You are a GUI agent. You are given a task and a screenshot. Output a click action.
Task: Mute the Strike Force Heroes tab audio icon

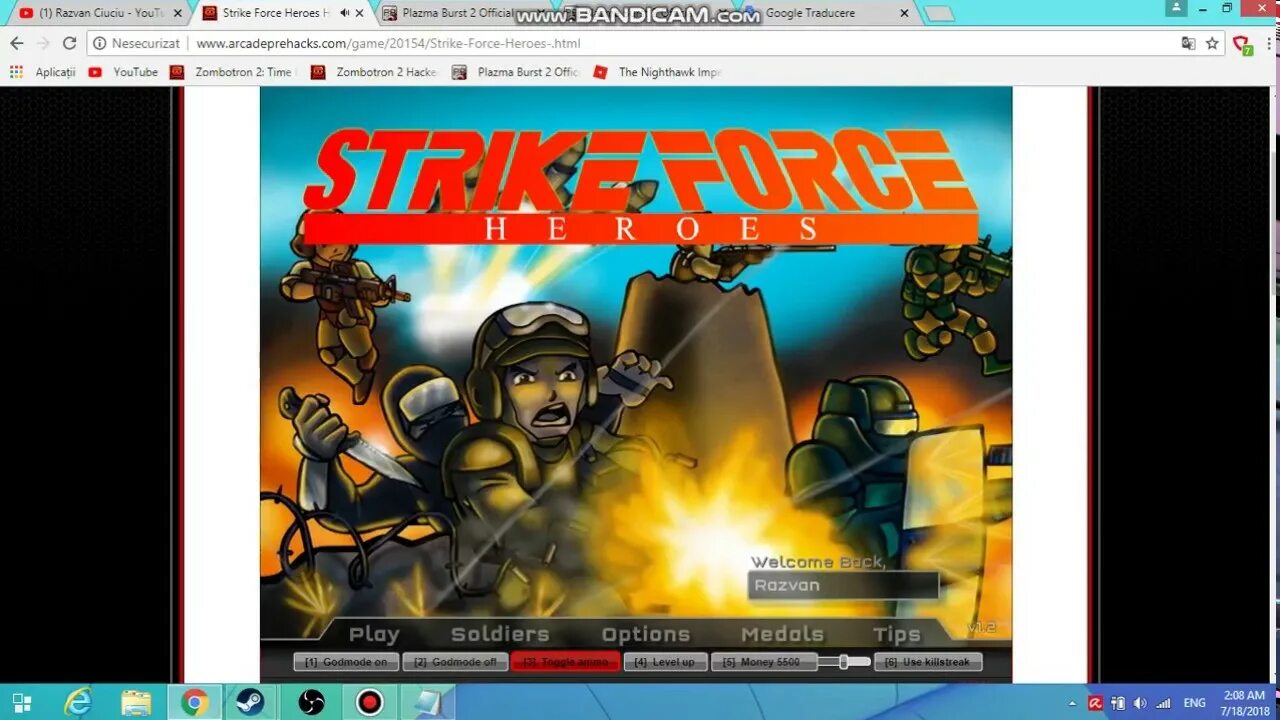tap(345, 13)
